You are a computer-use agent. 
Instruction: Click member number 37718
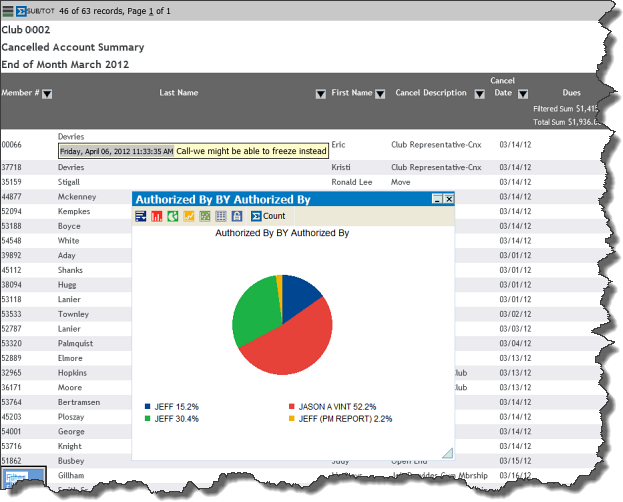coord(12,167)
